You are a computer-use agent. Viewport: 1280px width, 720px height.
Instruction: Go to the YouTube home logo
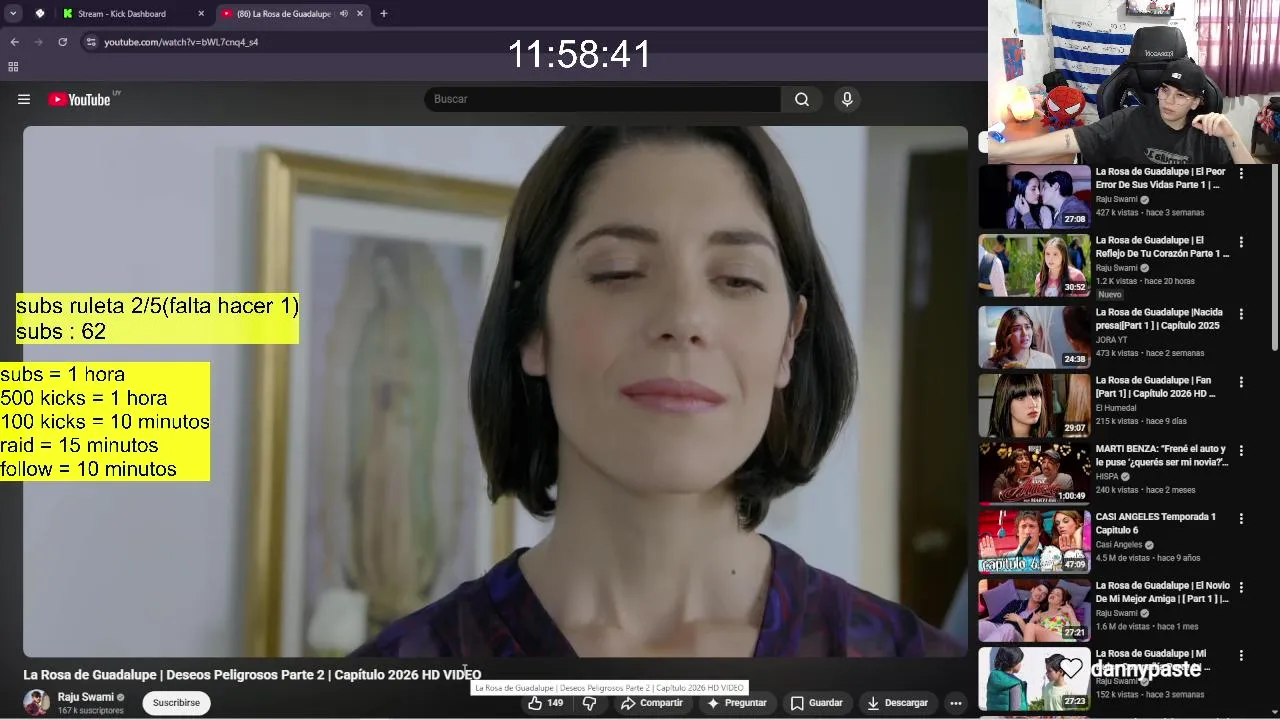coord(79,99)
